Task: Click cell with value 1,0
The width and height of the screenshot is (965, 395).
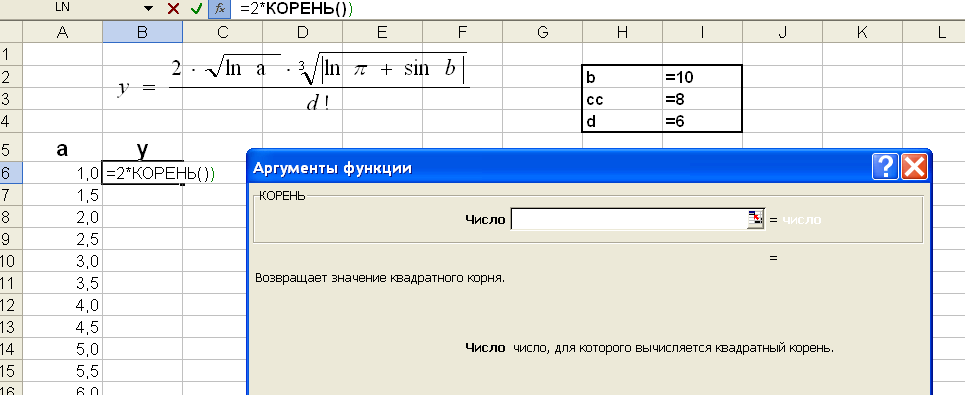Action: [62, 174]
